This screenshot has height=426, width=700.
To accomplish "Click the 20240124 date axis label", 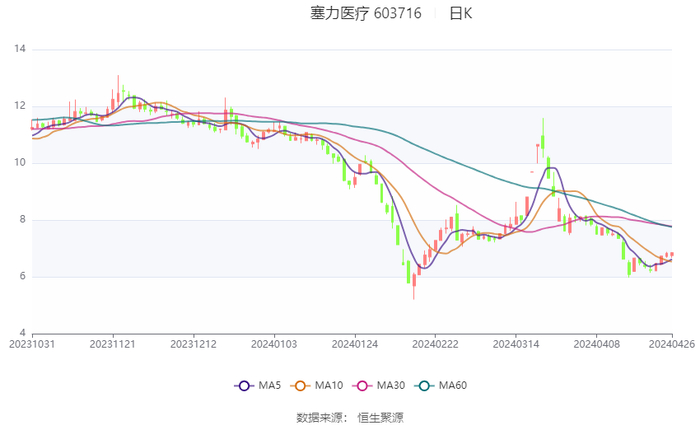I will 354,343.
